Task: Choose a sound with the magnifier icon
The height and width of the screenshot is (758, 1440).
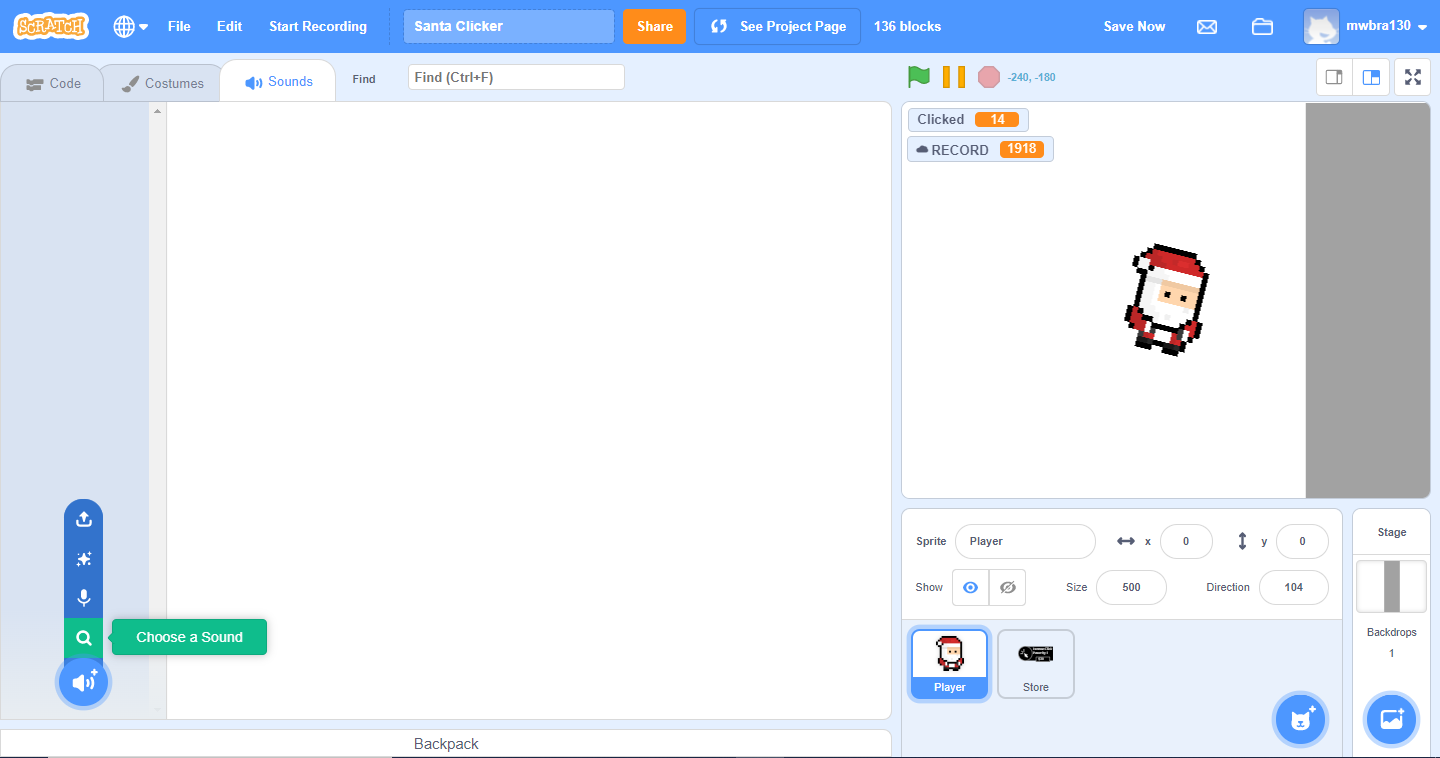Action: 84,637
